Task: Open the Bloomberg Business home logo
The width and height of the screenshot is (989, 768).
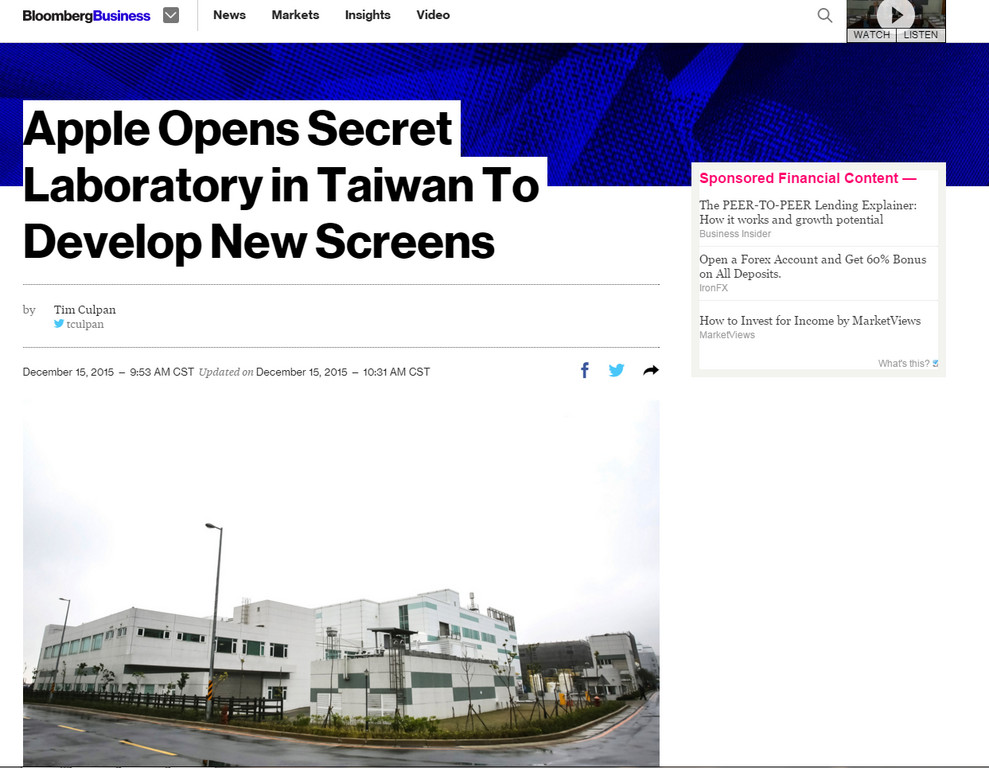Action: (x=86, y=16)
